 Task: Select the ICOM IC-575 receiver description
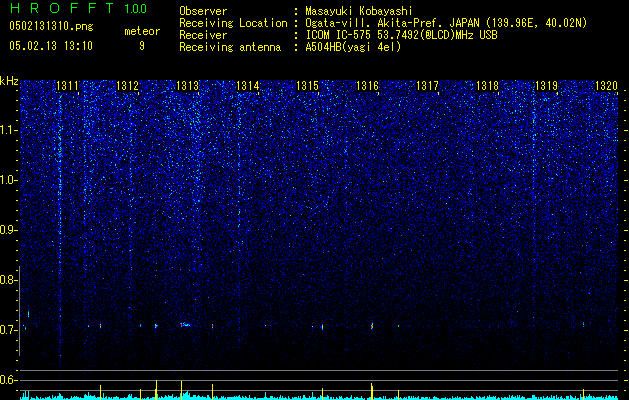click(401, 35)
